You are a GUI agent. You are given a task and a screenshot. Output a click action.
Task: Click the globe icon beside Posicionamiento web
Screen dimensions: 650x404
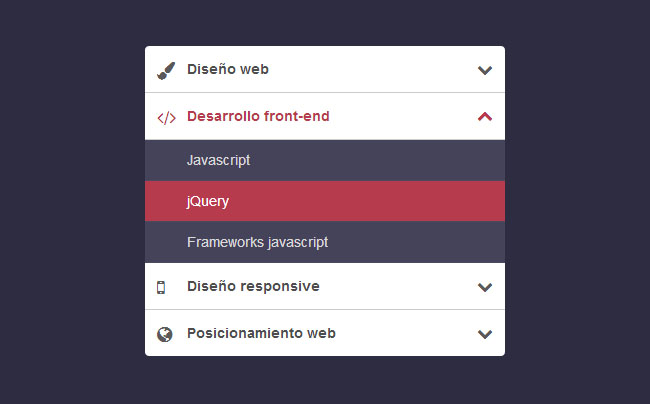[x=165, y=334]
